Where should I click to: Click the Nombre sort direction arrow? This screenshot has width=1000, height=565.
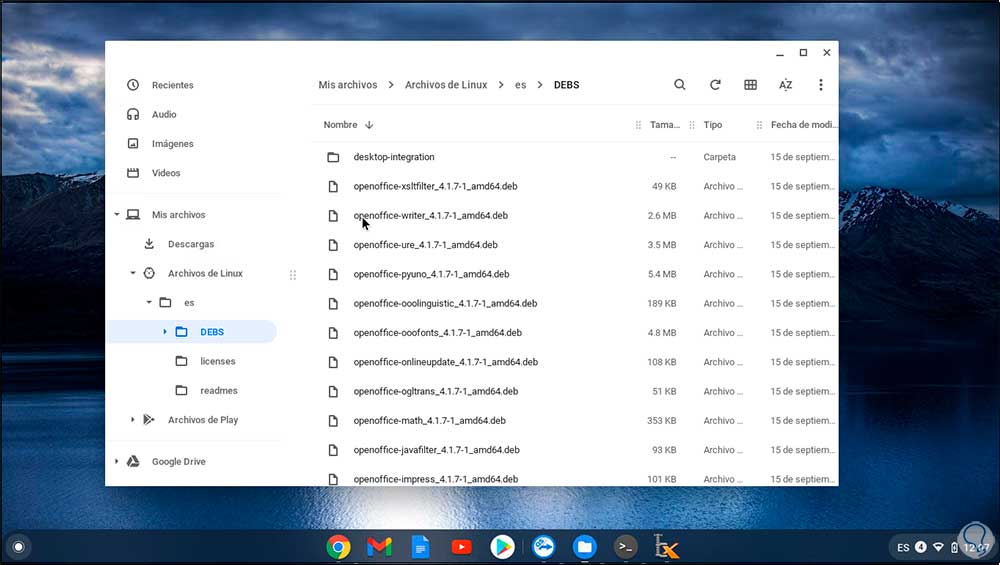[369, 125]
